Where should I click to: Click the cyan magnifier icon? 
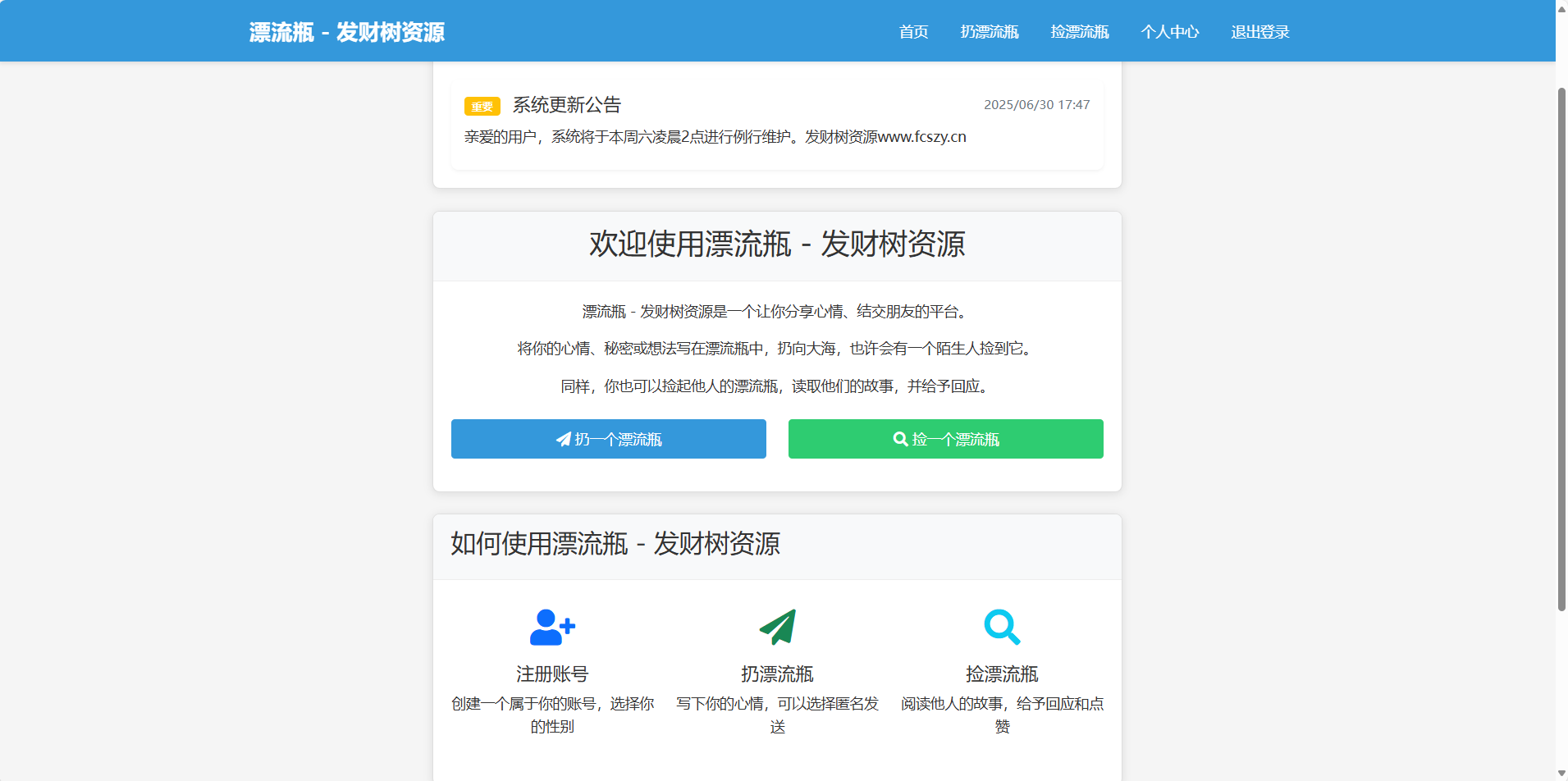click(1002, 628)
